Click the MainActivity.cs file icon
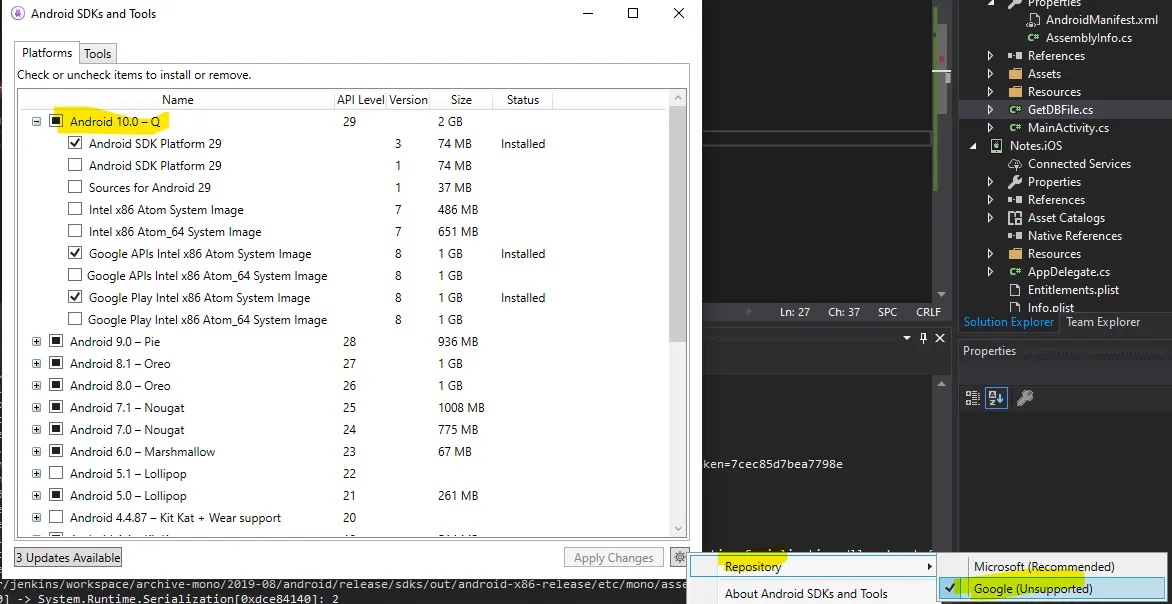The height and width of the screenshot is (604, 1172). click(1014, 128)
